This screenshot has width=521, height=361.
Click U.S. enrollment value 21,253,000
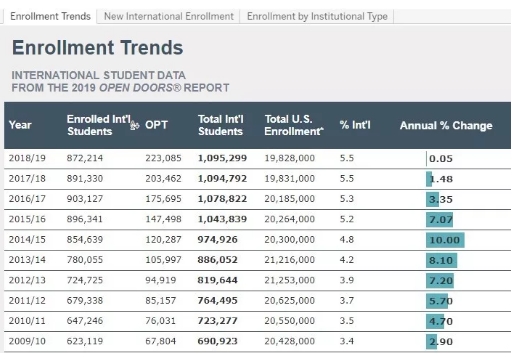point(289,280)
